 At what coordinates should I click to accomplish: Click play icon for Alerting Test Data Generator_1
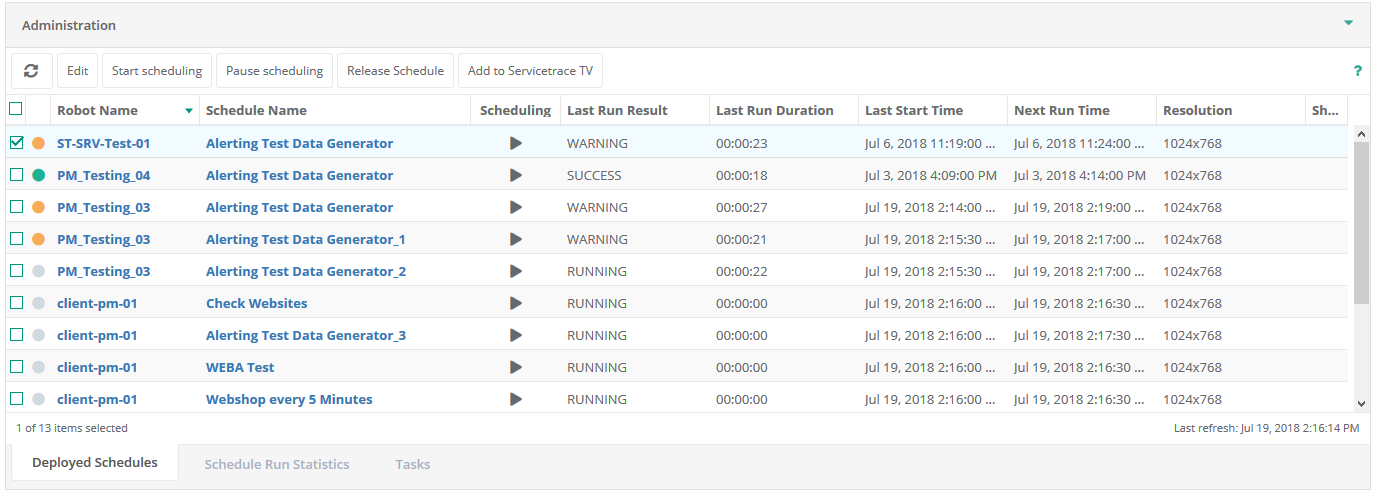tap(515, 239)
